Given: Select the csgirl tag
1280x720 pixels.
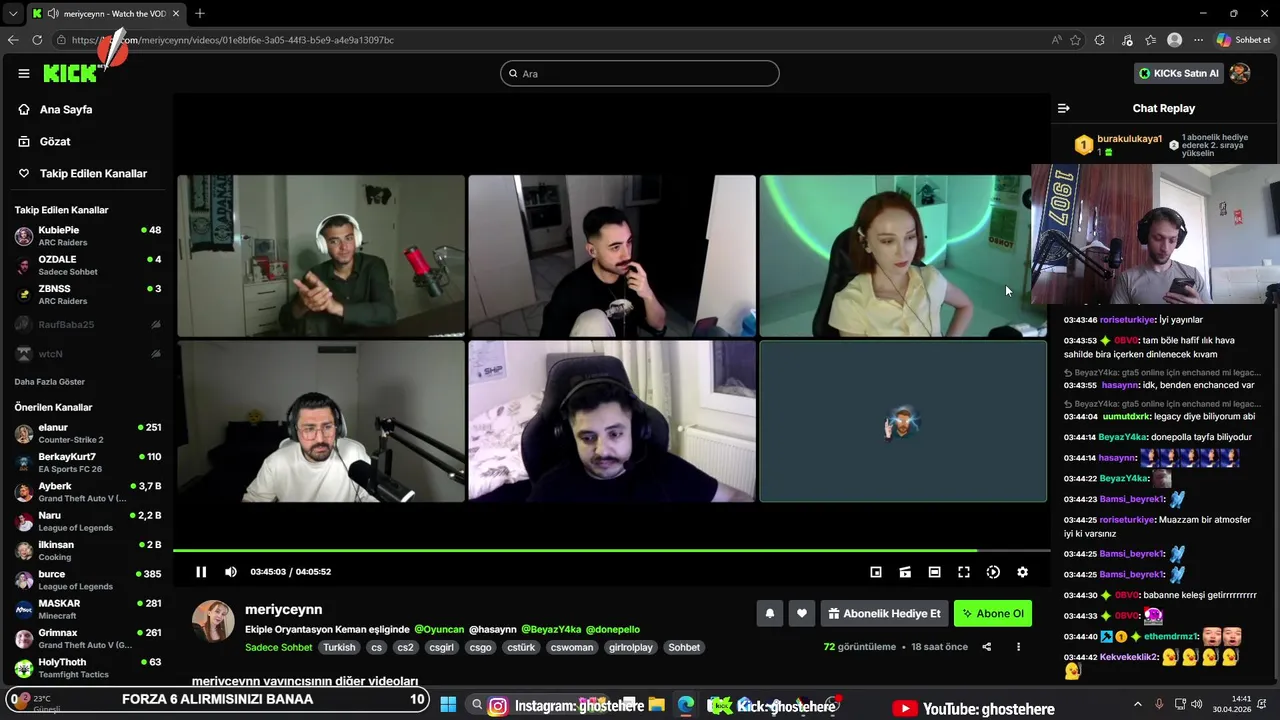Looking at the screenshot, I should [441, 647].
